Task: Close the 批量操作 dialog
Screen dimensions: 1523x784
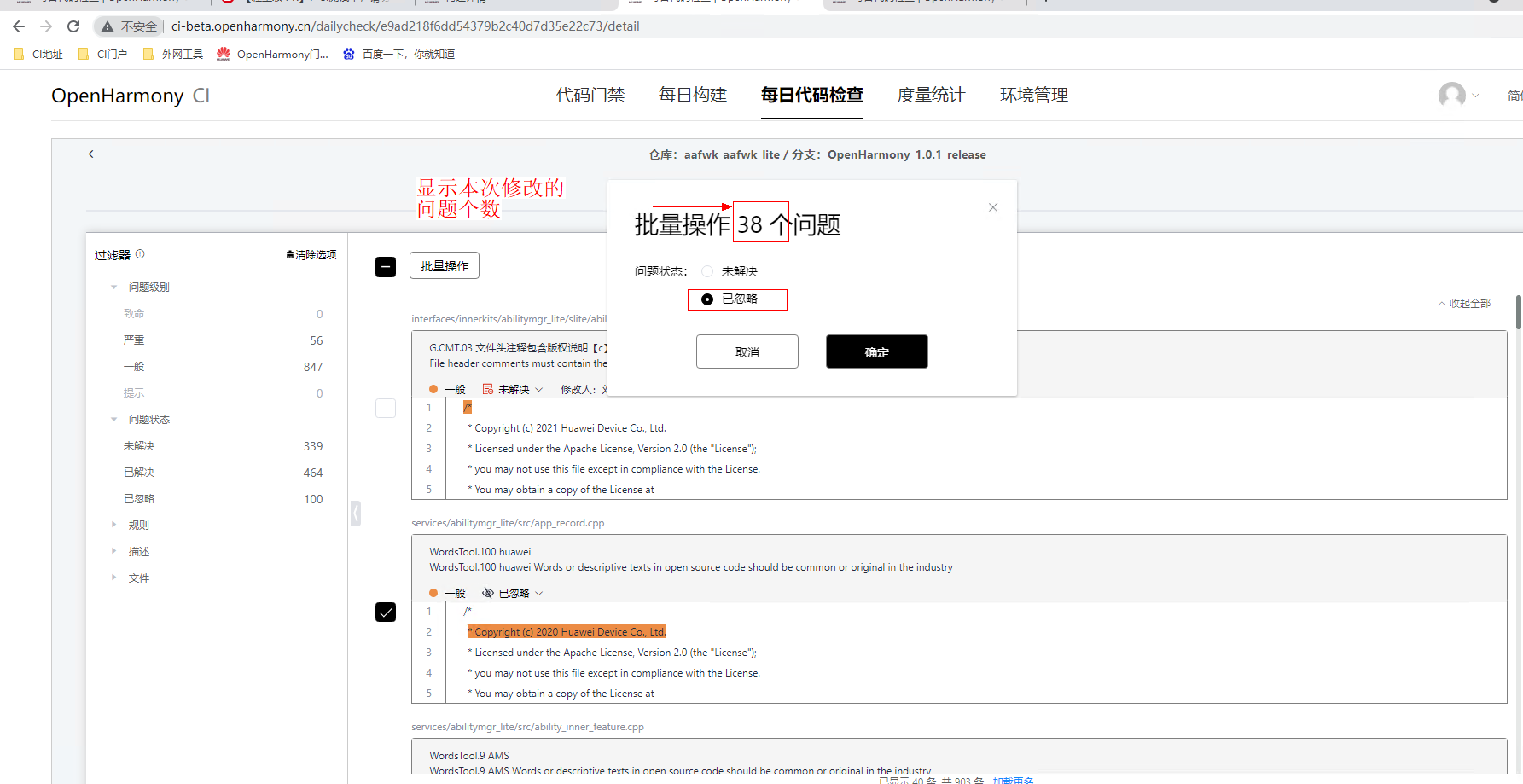Action: coord(993,207)
